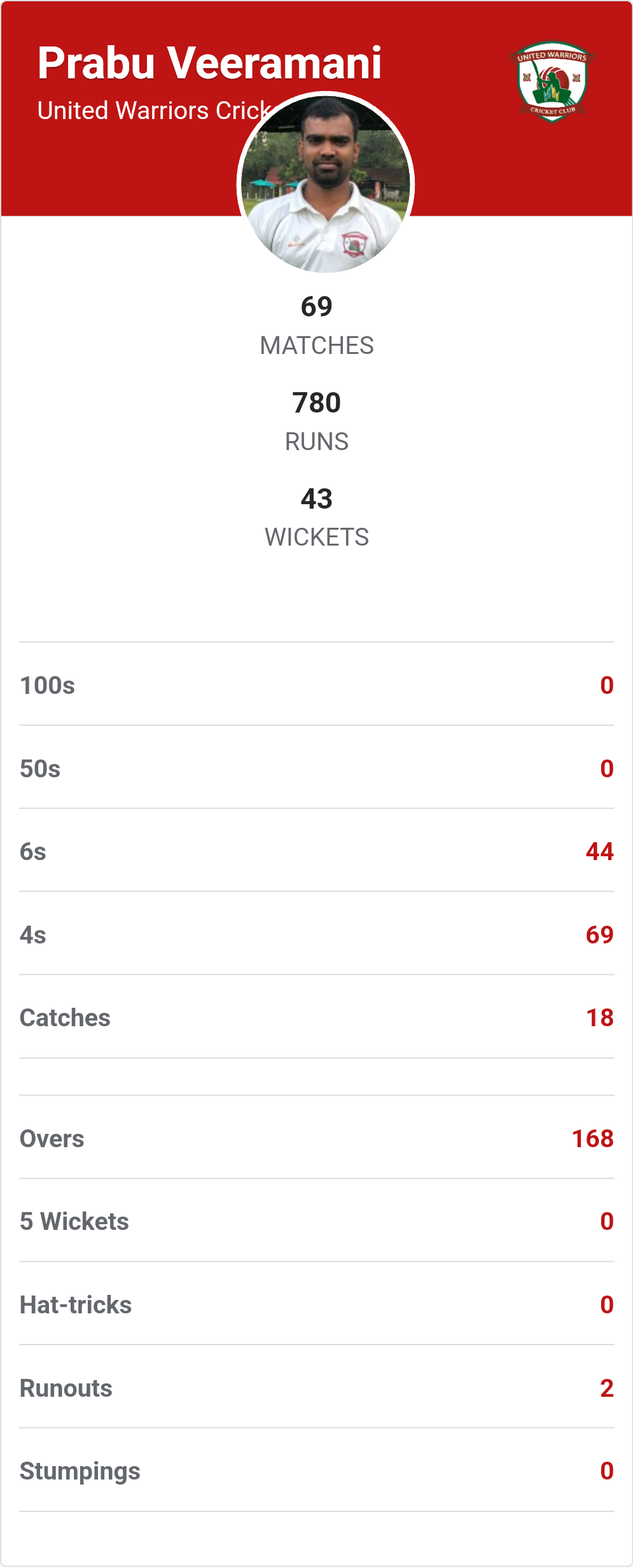This screenshot has height=1568, width=633.
Task: Select the Overs row label
Action: tap(52, 1139)
